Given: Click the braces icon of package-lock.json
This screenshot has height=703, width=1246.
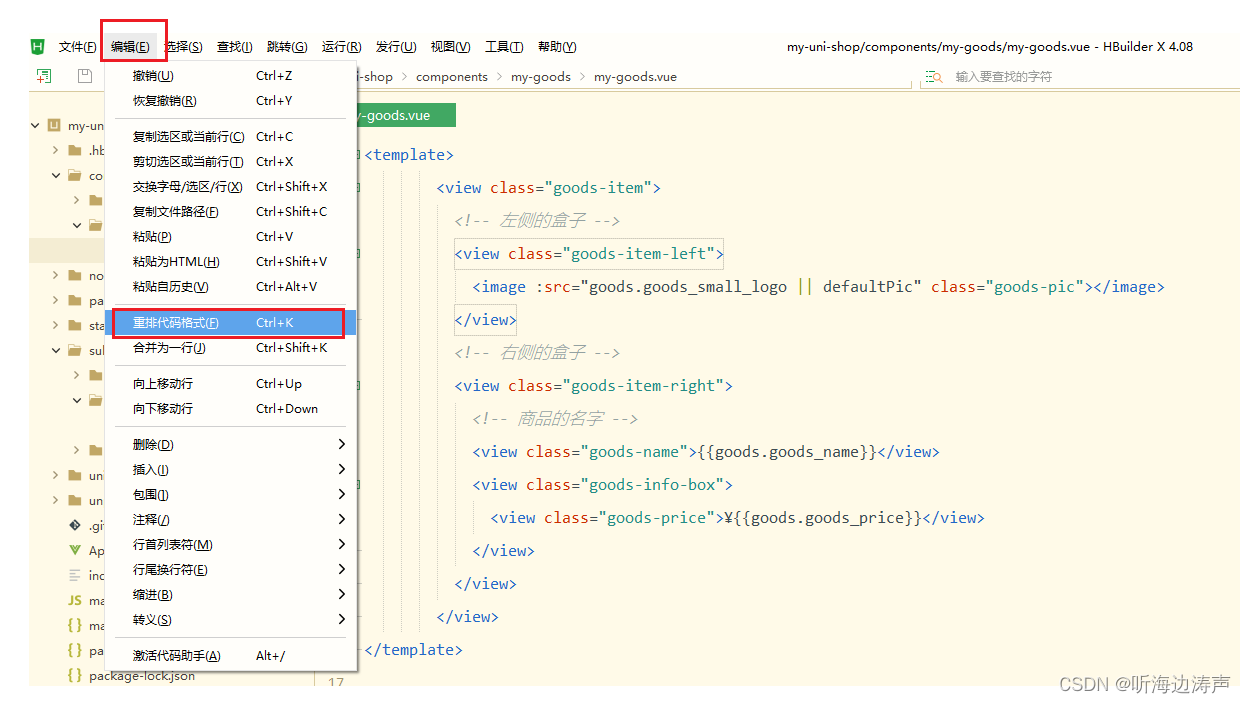Looking at the screenshot, I should click(75, 675).
